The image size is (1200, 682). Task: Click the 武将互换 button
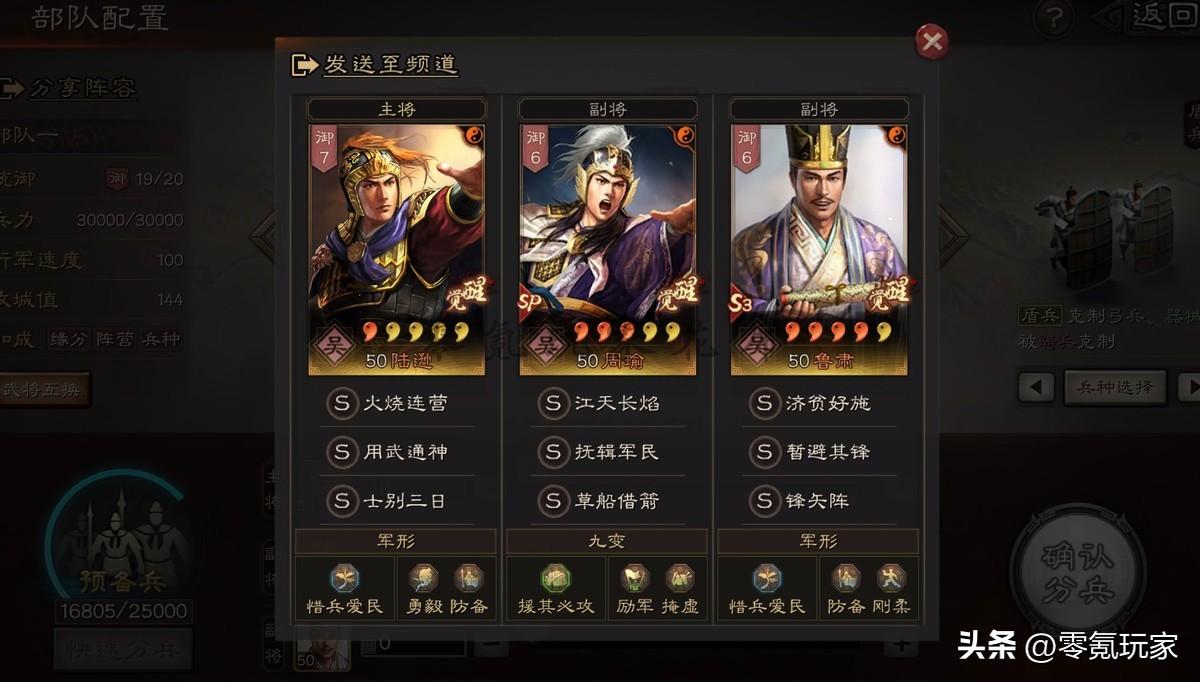coord(44,389)
